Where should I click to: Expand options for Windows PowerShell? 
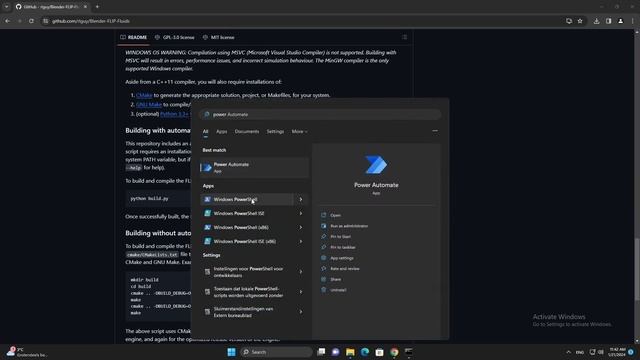click(301, 200)
